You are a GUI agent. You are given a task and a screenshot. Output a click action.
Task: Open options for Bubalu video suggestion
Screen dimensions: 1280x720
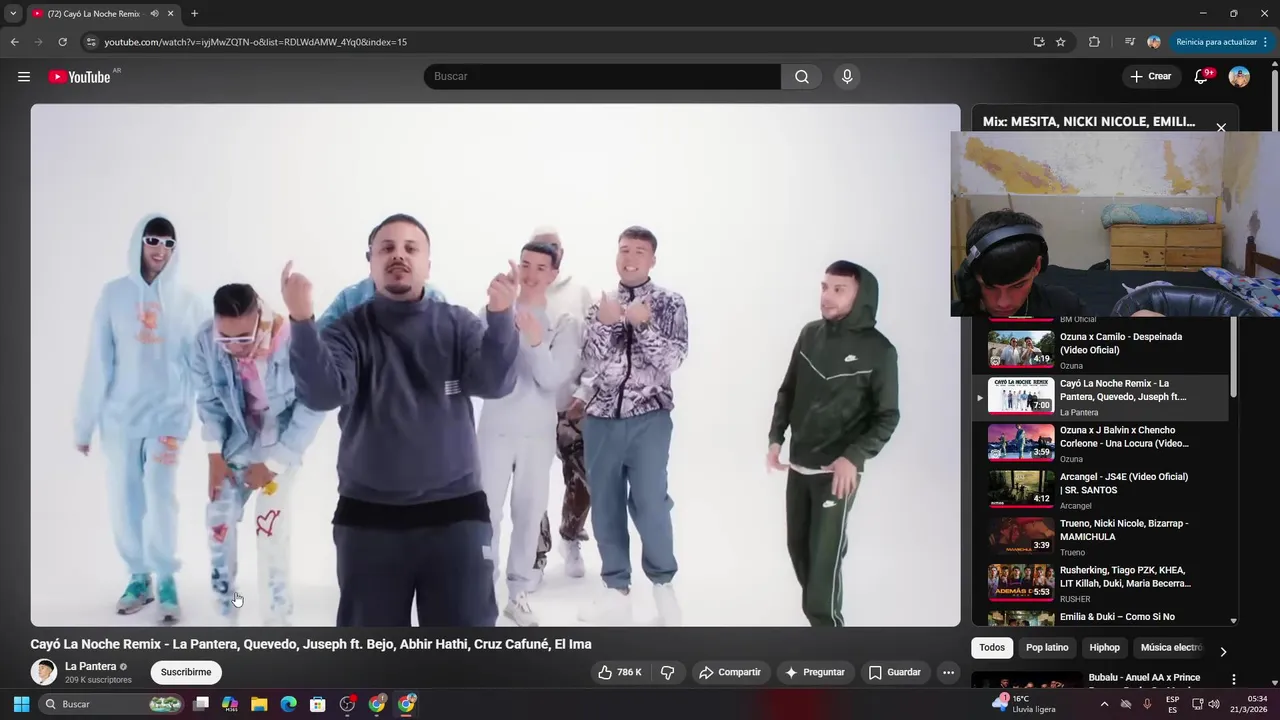pos(1233,680)
